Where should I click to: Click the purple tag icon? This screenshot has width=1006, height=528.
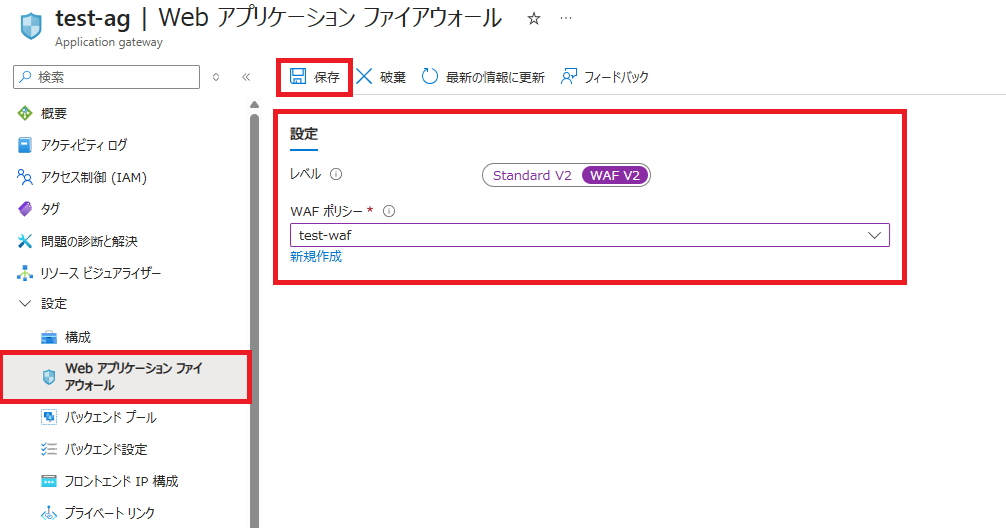coord(24,209)
